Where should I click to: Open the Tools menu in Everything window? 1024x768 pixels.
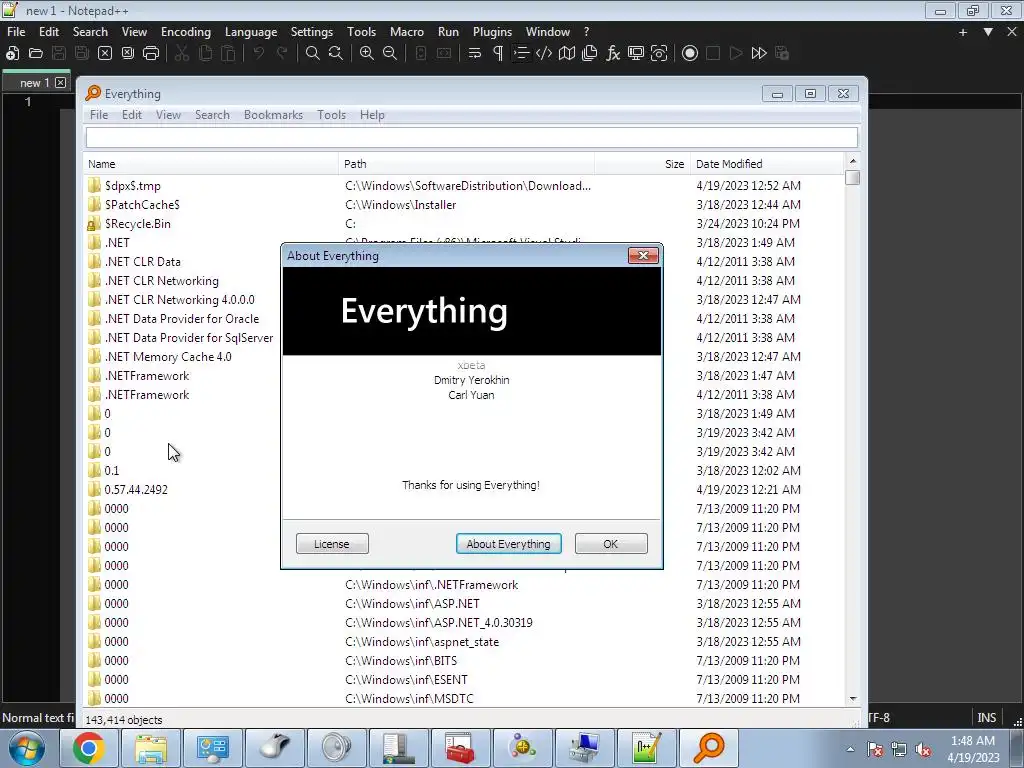(x=331, y=114)
